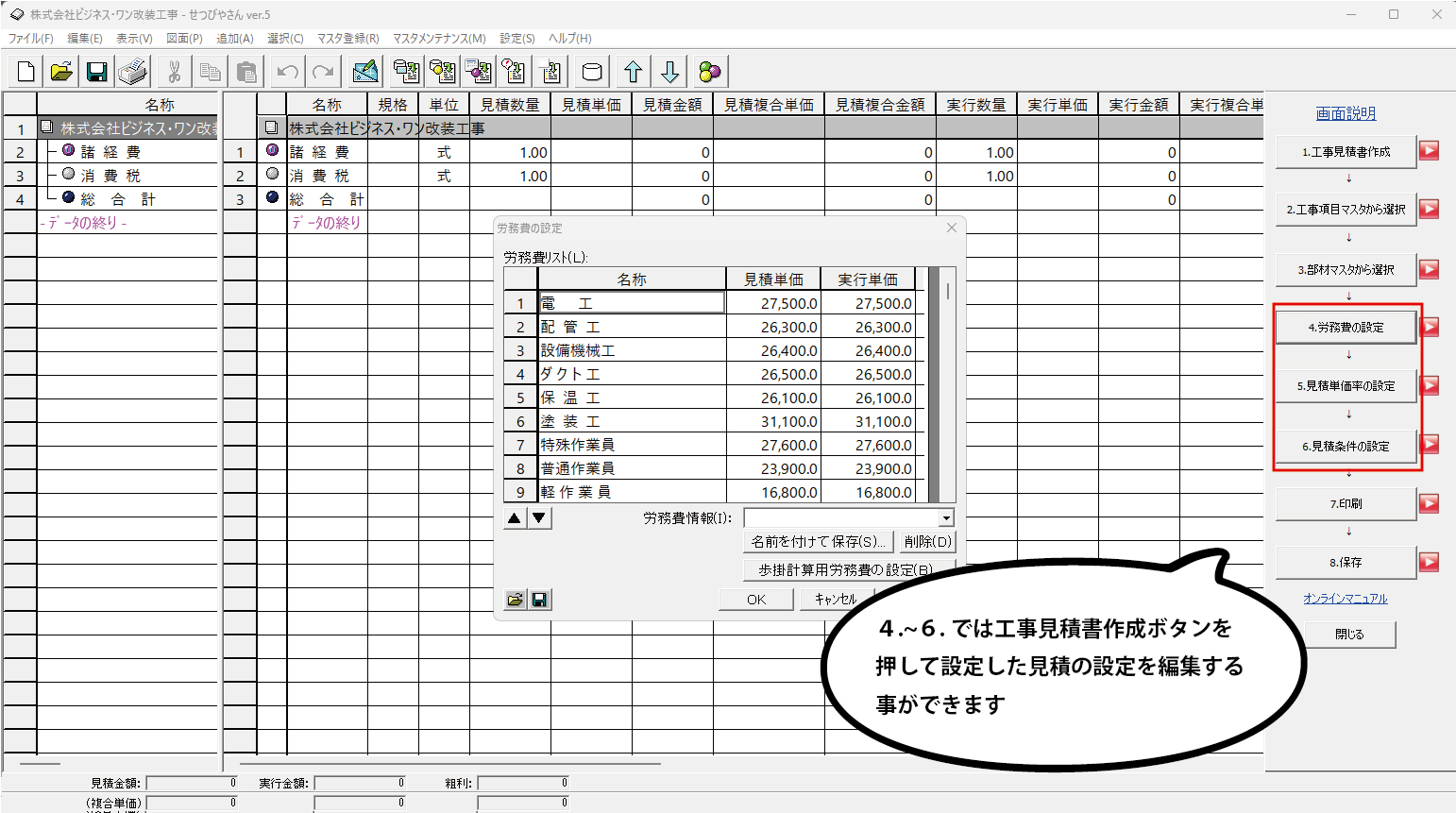Click the 2.工事項目マスタから選択 button
Image resolution: width=1456 pixels, height=813 pixels.
point(1346,209)
